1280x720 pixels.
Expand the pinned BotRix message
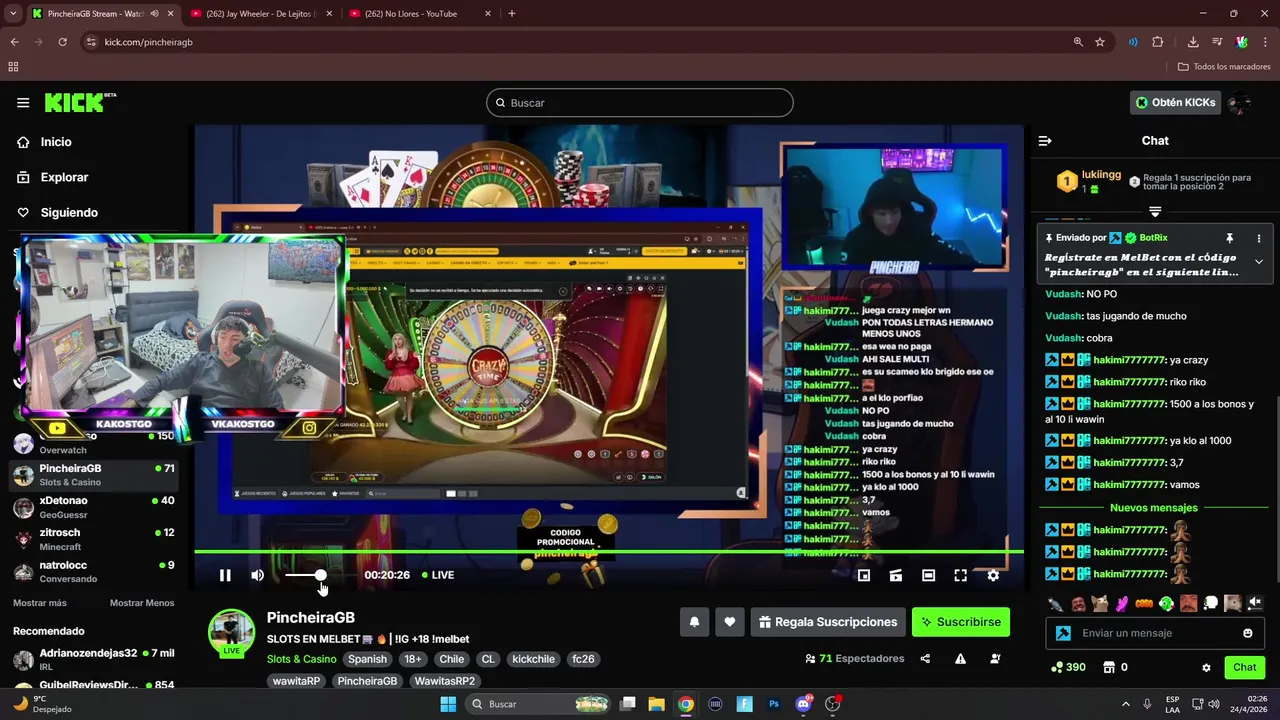click(1259, 262)
